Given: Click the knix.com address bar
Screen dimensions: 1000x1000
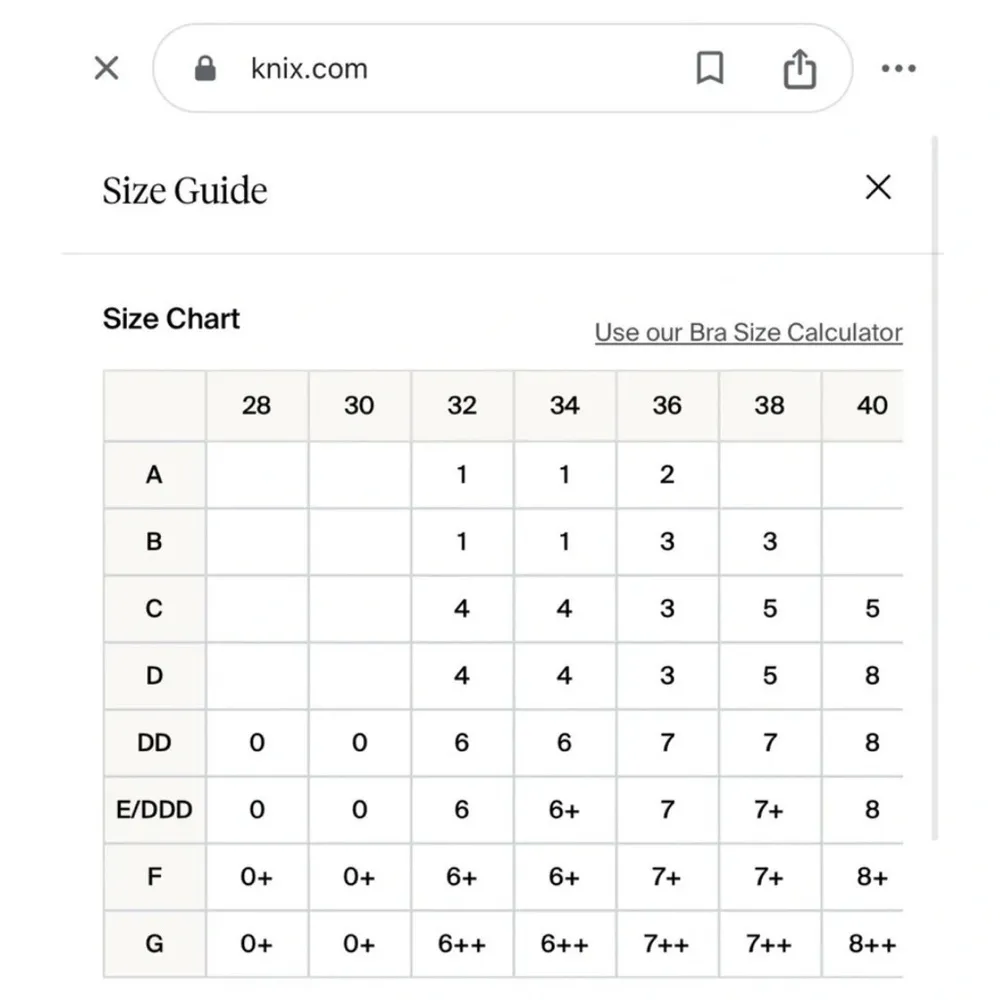Looking at the screenshot, I should click(x=450, y=68).
